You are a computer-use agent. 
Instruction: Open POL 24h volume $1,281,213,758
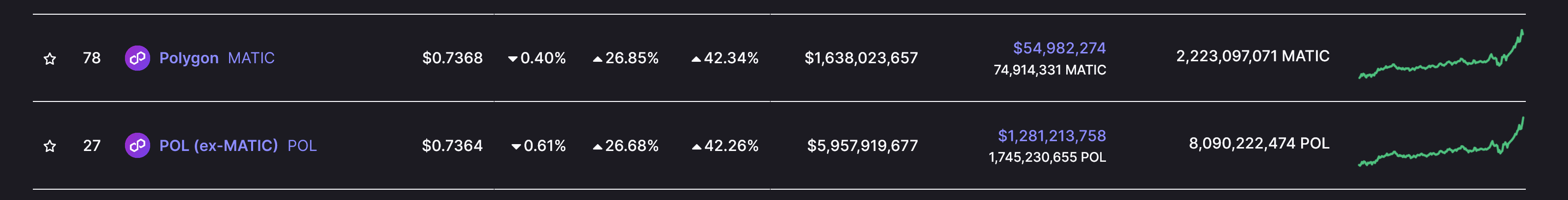tap(1052, 136)
